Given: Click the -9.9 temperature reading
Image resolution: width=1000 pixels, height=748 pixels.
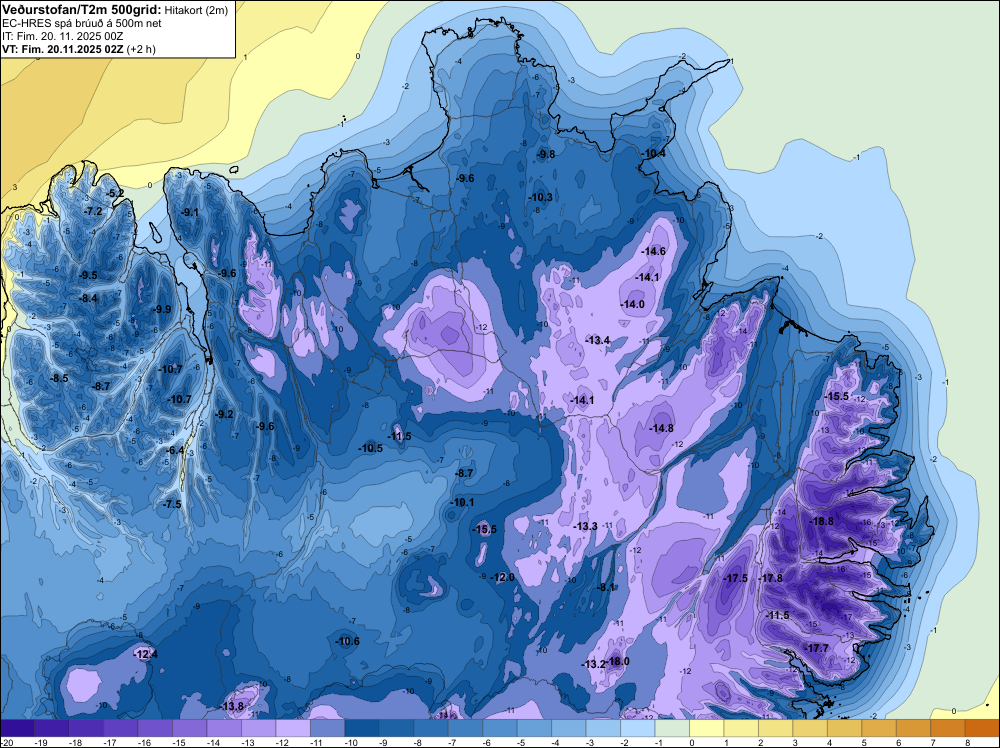Looking at the screenshot, I should click(162, 309).
